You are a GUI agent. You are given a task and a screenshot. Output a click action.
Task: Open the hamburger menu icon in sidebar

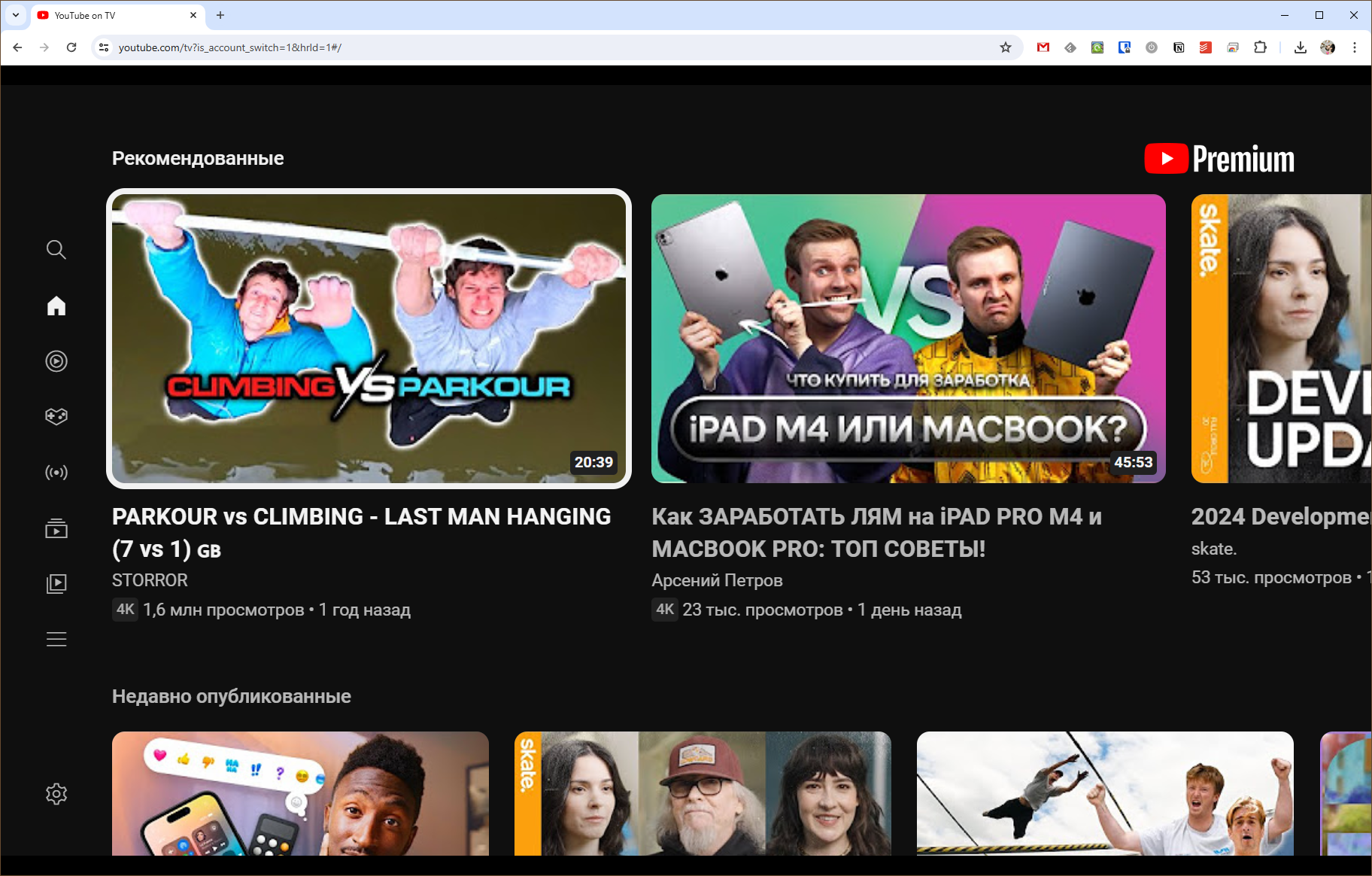56,640
